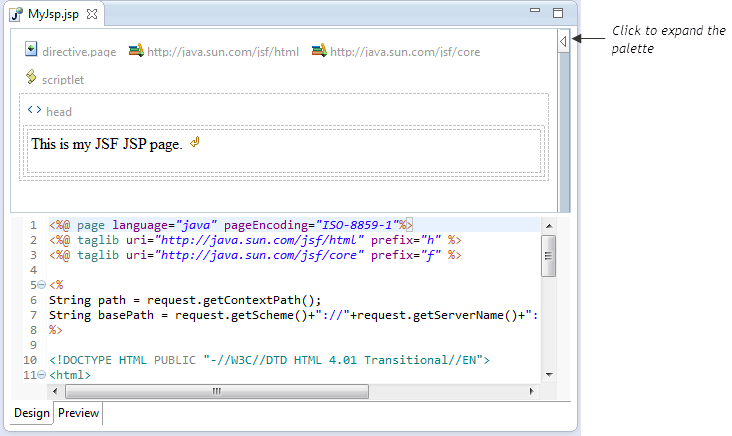The width and height of the screenshot is (732, 436).
Task: Switch to the Preview tab
Action: click(x=78, y=413)
